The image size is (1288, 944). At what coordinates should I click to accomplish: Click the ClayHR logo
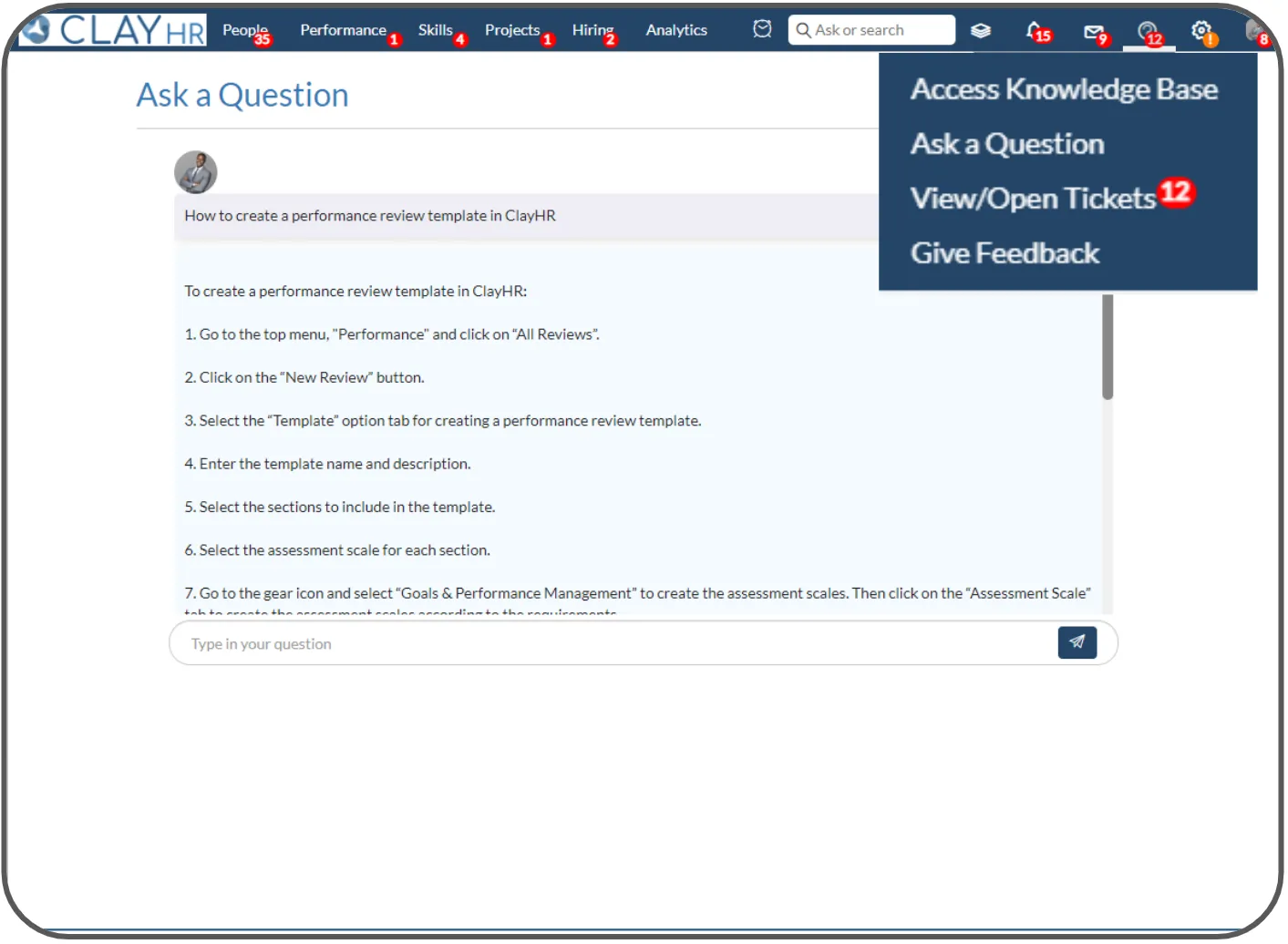(x=112, y=30)
